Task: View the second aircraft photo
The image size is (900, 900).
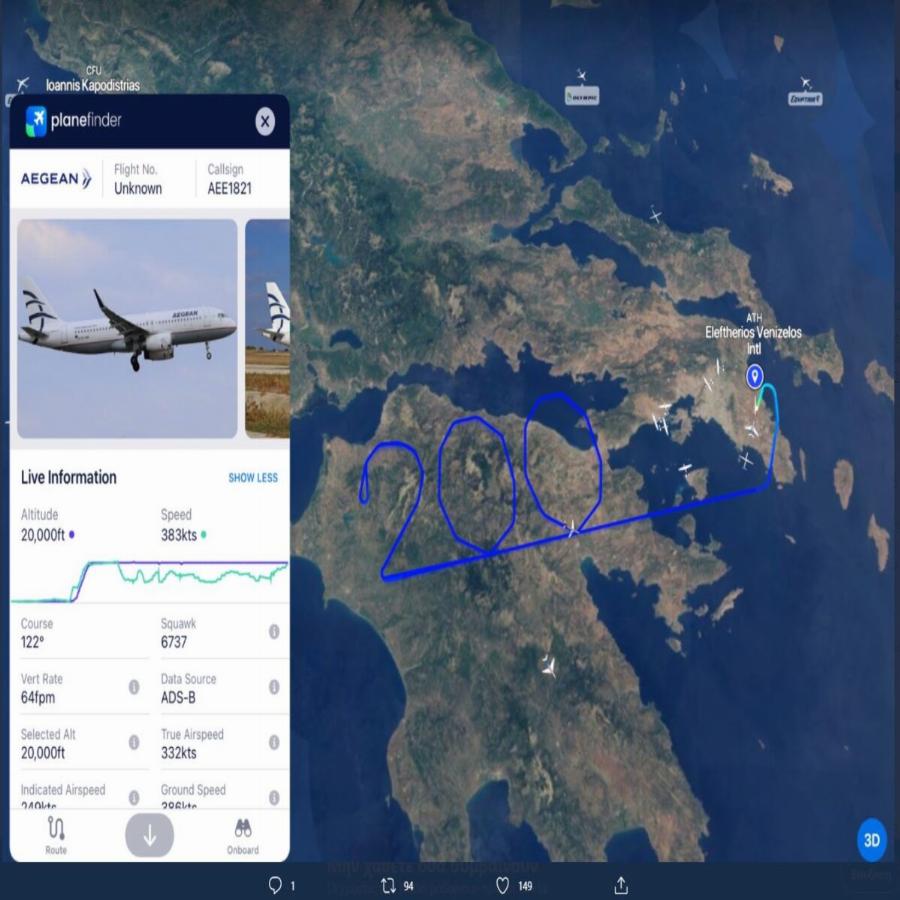Action: (x=267, y=328)
